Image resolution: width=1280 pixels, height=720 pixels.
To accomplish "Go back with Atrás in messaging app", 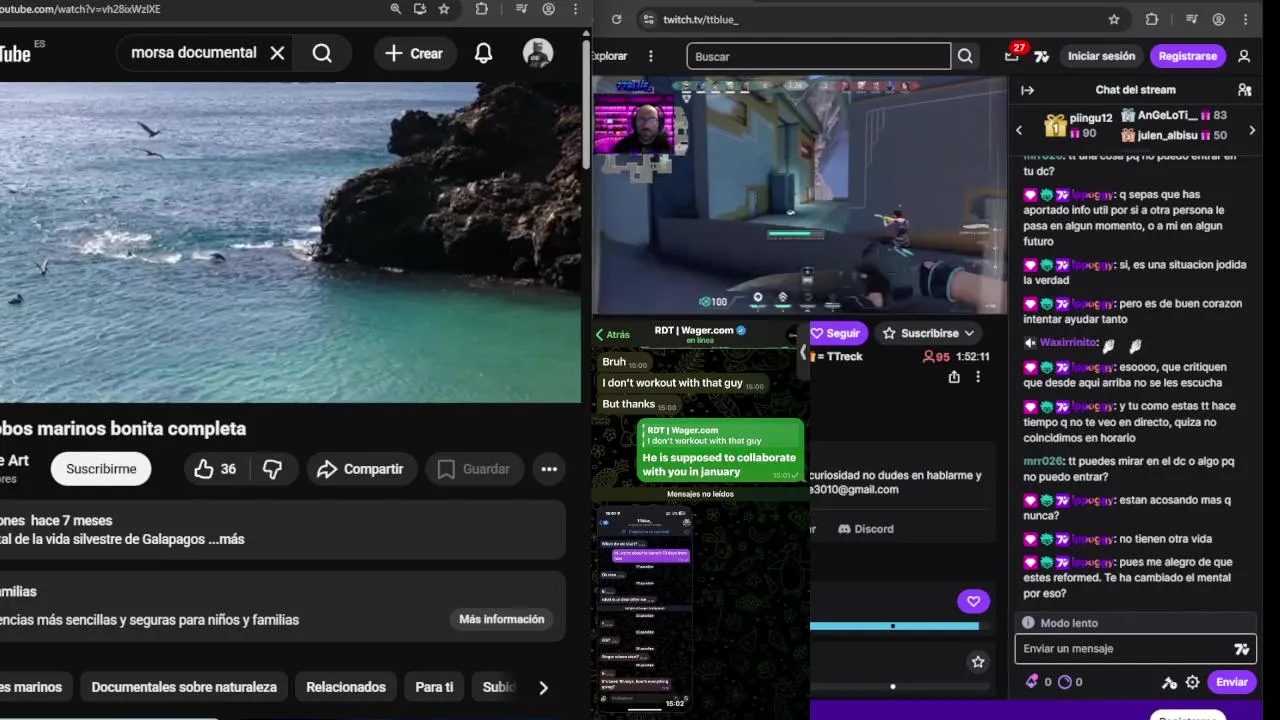I will pos(613,335).
